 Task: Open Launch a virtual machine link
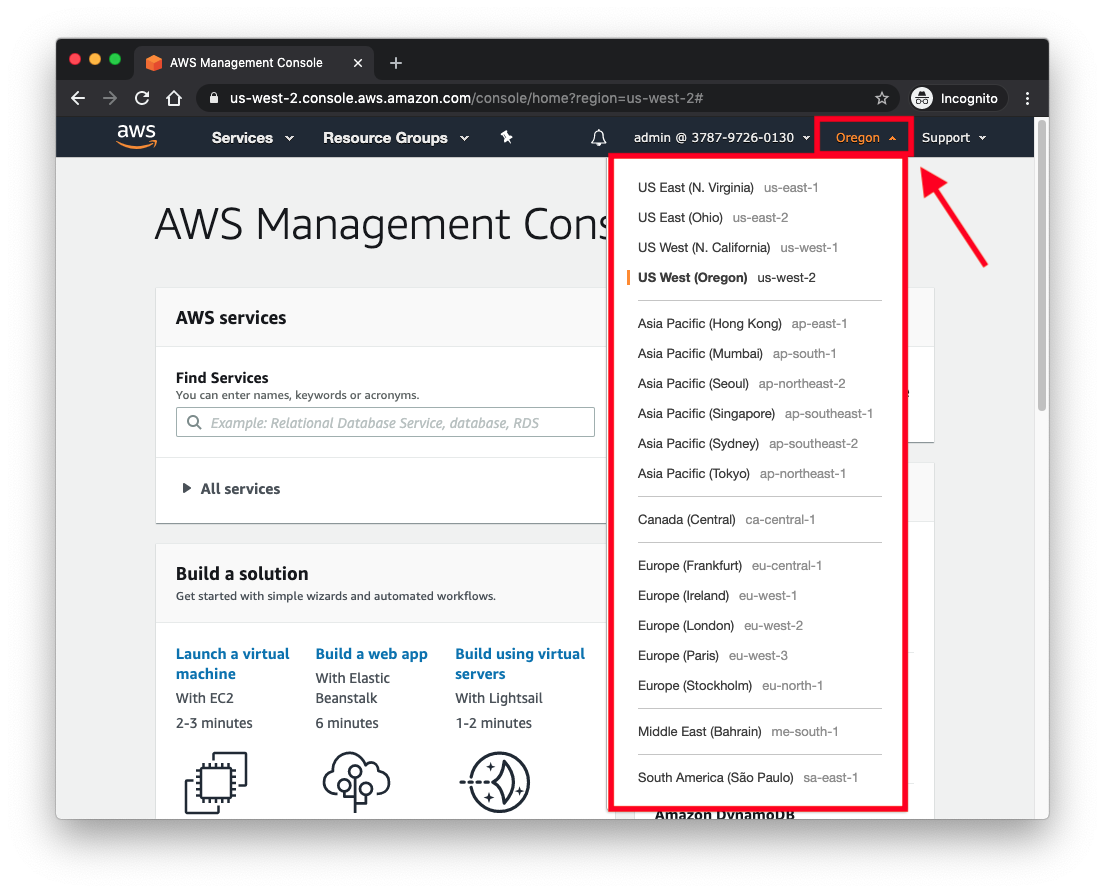pos(233,664)
